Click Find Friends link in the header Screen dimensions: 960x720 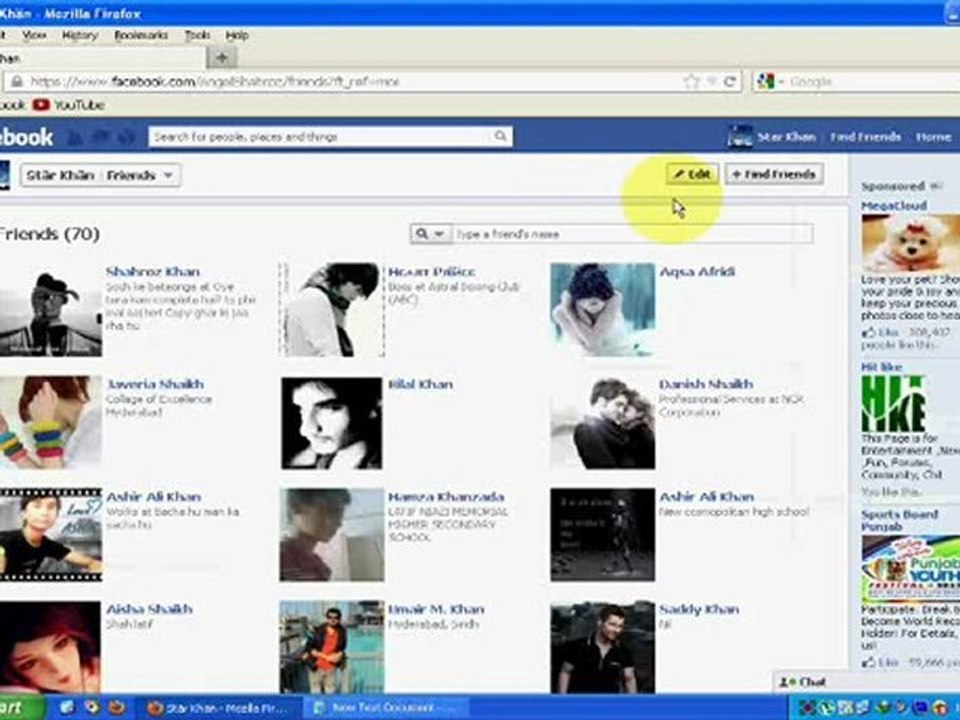click(x=865, y=137)
